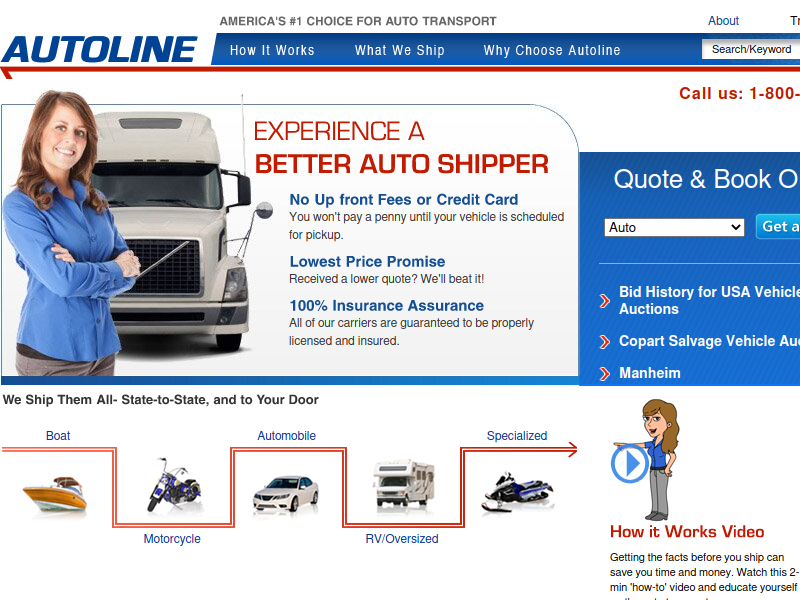This screenshot has height=600, width=800.
Task: Click the Autoline logo
Action: point(100,50)
